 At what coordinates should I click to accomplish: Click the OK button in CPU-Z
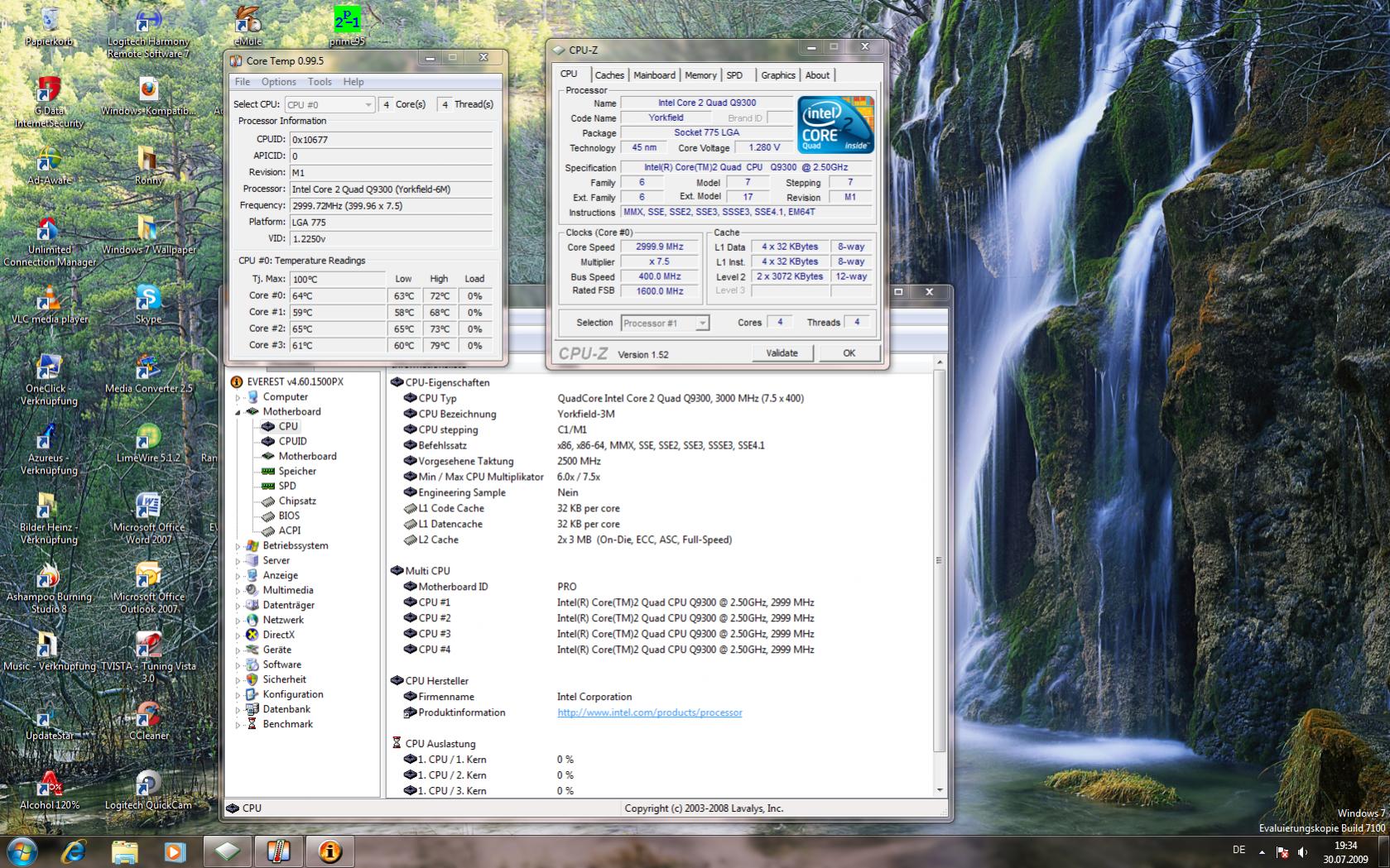point(849,353)
